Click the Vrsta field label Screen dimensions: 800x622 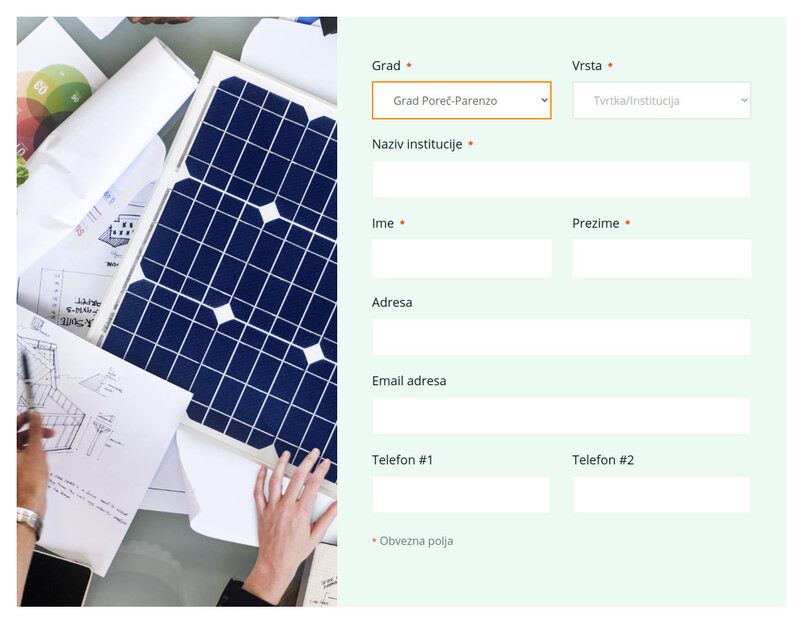587,66
